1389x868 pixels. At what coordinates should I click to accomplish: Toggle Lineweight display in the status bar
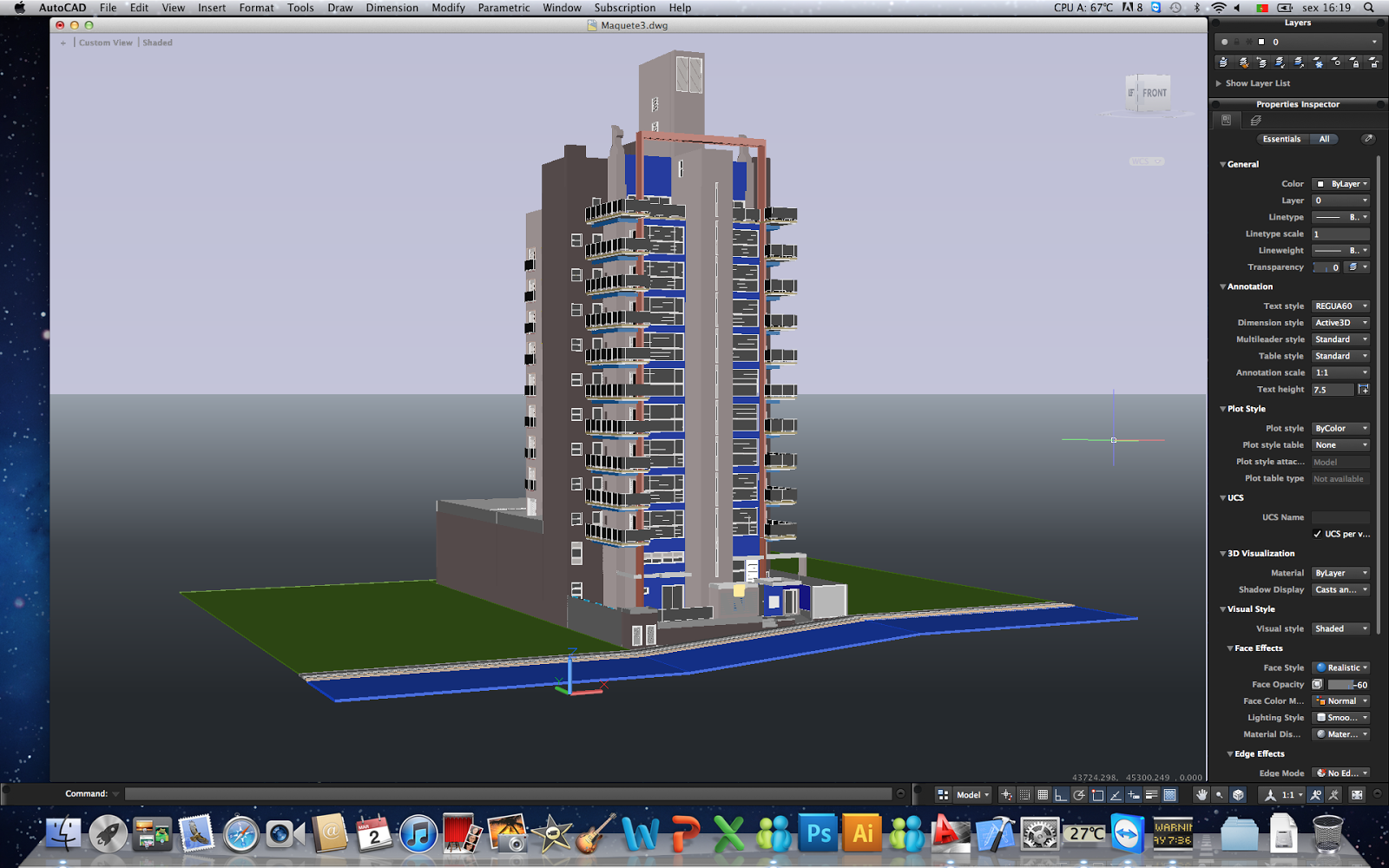coord(1152,794)
